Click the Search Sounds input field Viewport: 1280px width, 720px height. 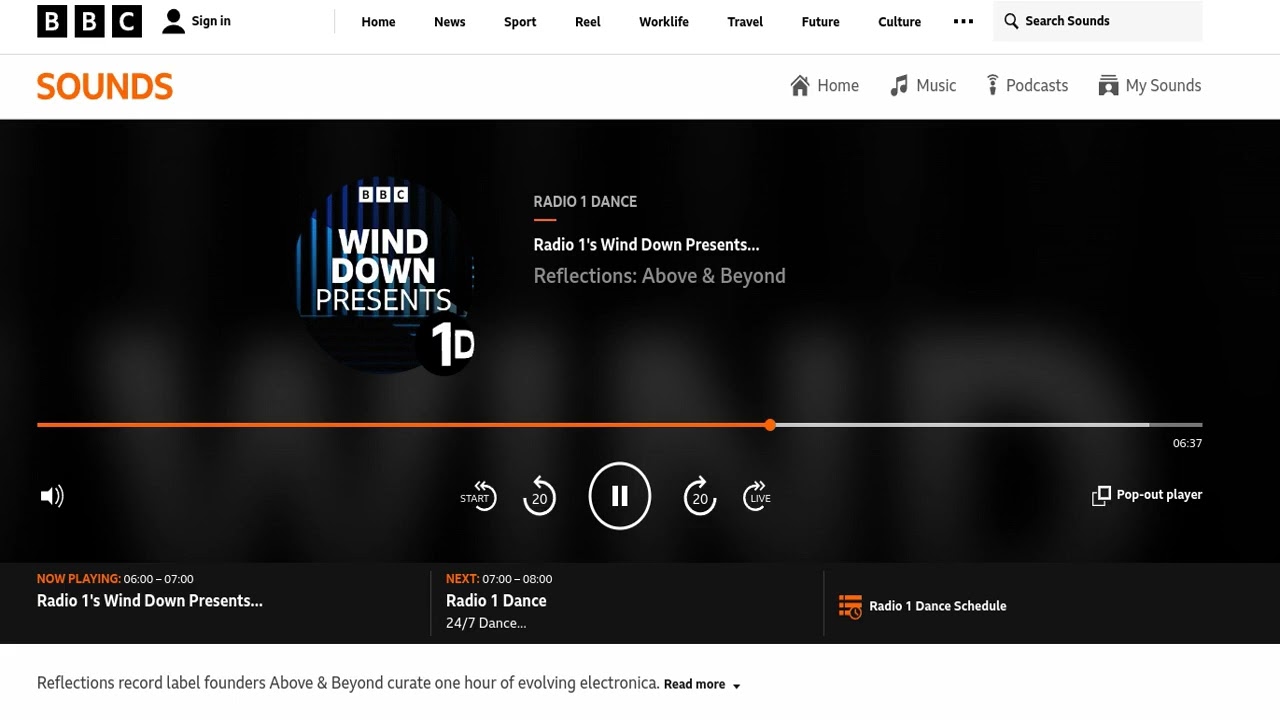point(1097,21)
